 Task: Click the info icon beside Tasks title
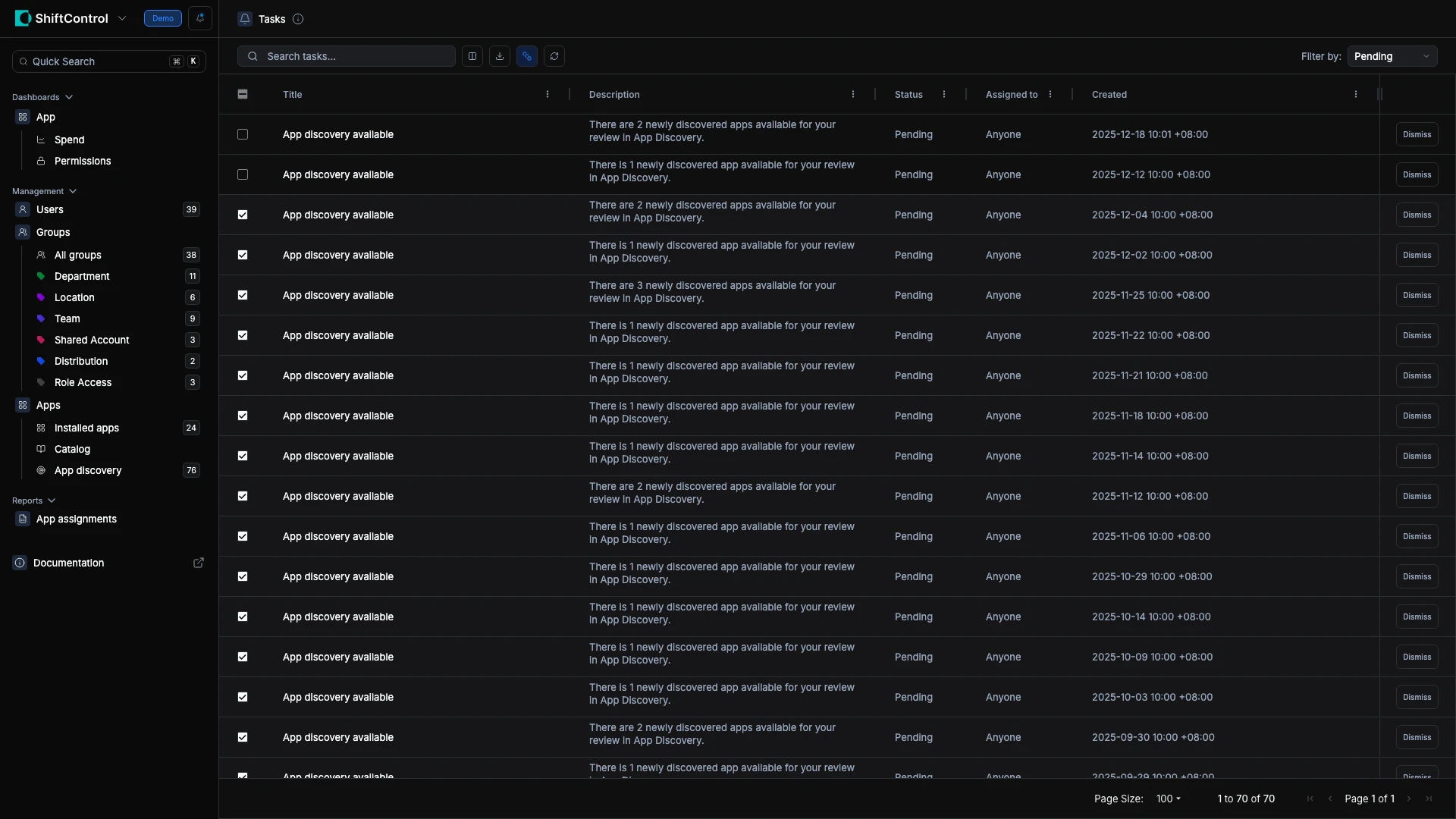click(298, 19)
